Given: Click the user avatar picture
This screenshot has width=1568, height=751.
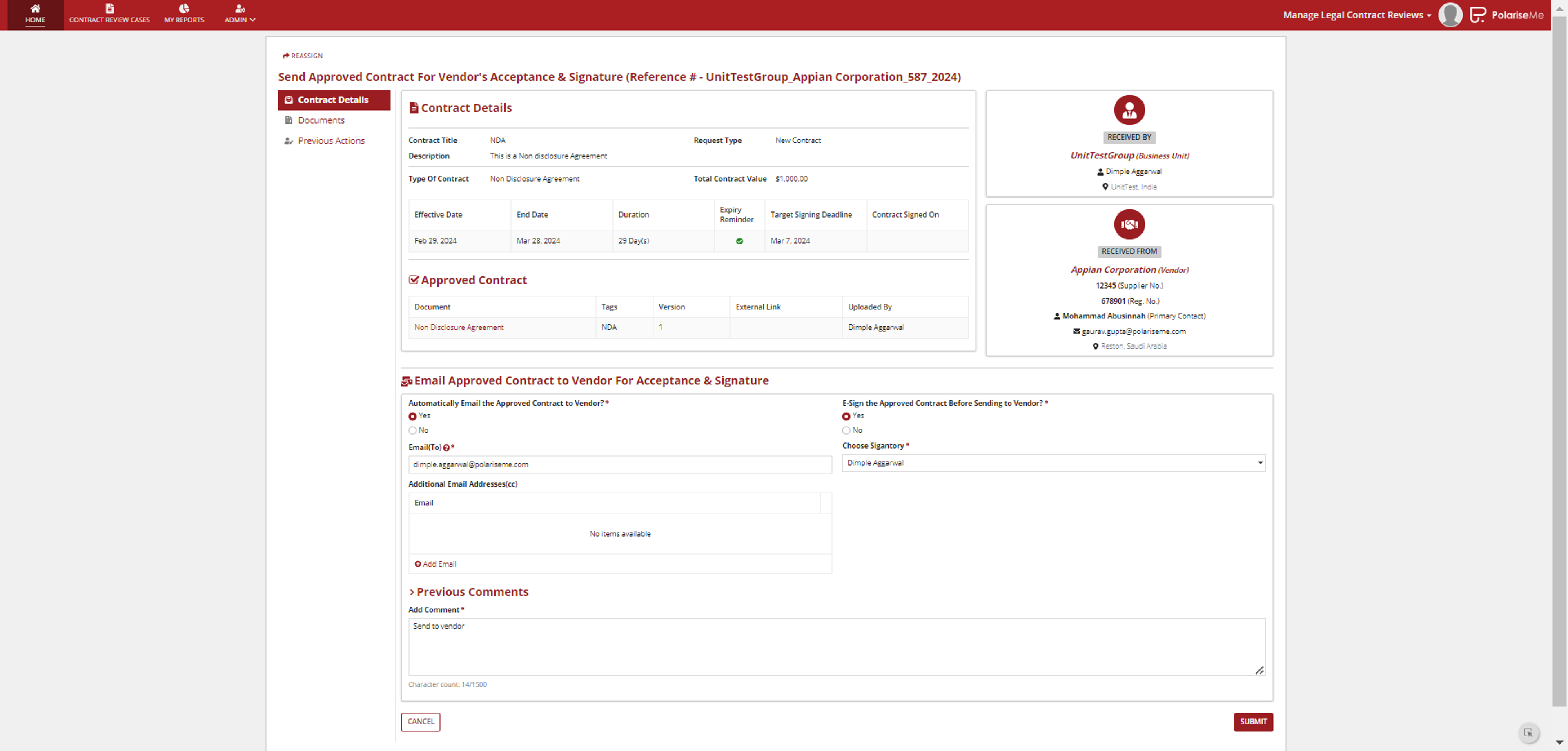Looking at the screenshot, I should (1450, 15).
